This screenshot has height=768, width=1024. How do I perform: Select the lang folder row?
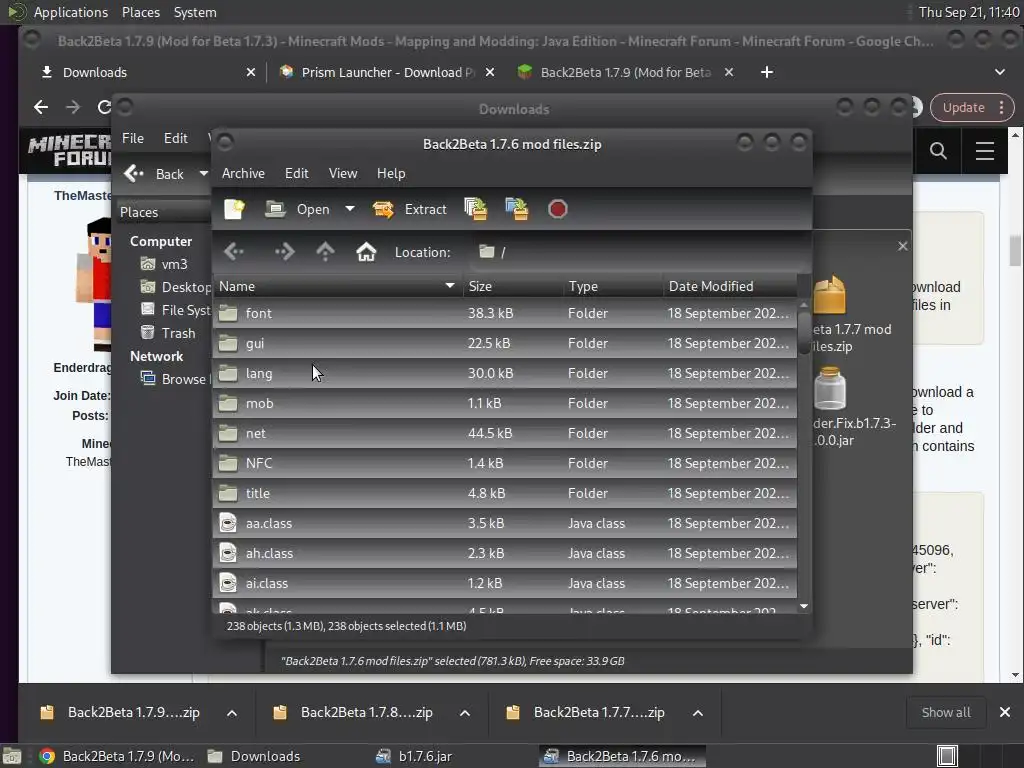pyautogui.click(x=504, y=373)
